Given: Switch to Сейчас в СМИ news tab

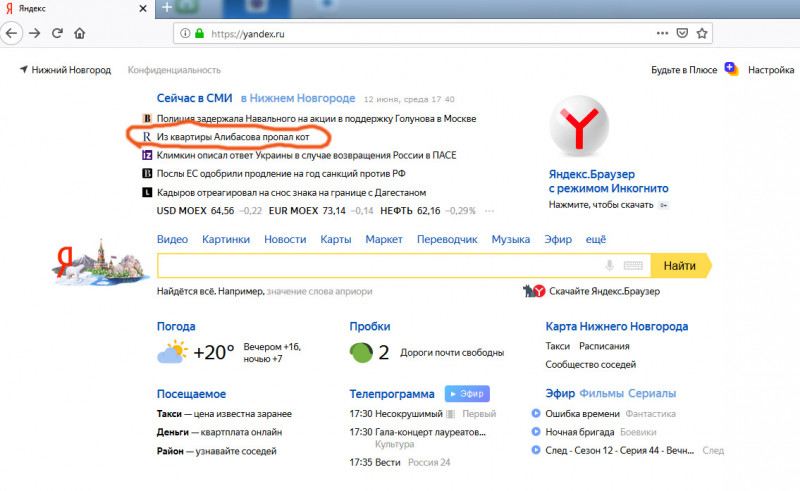Looking at the screenshot, I should [194, 98].
